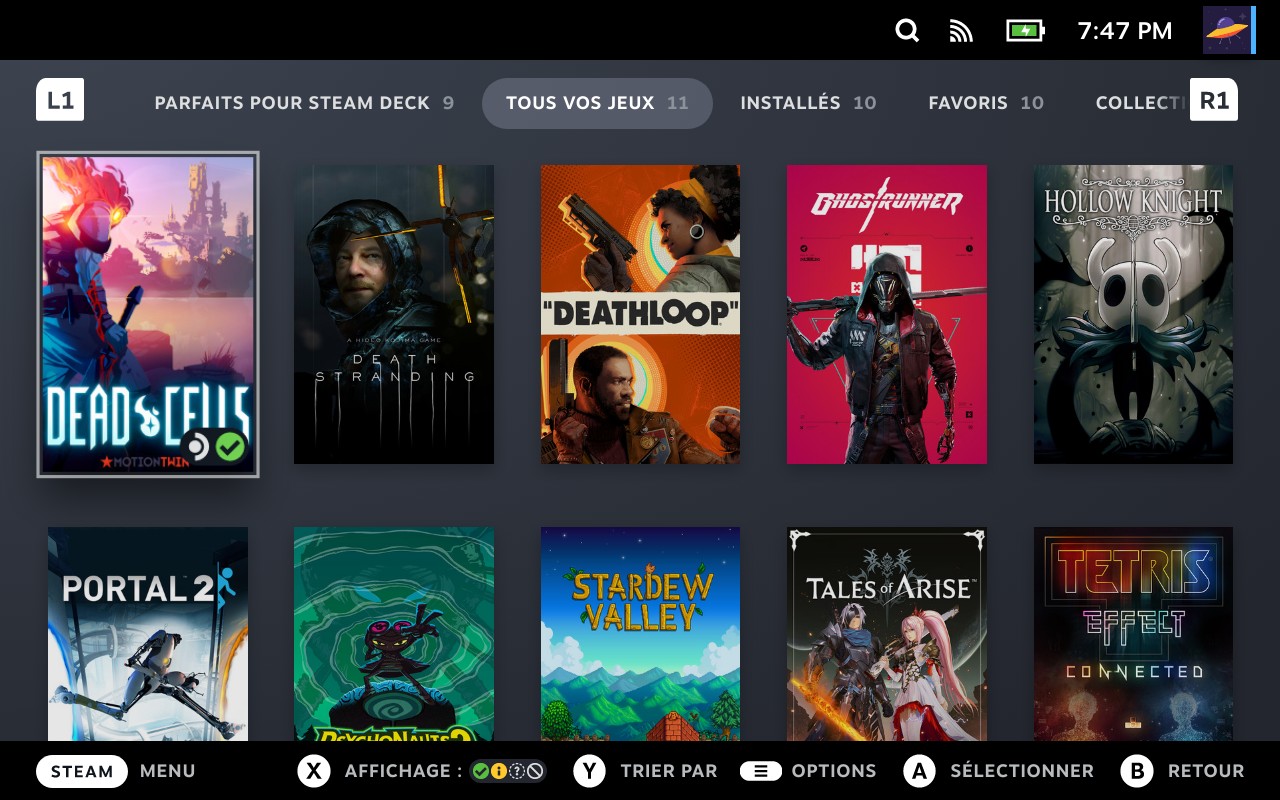The height and width of the screenshot is (800, 1280).
Task: Select the Tous vos jeux tab
Action: (x=597, y=103)
